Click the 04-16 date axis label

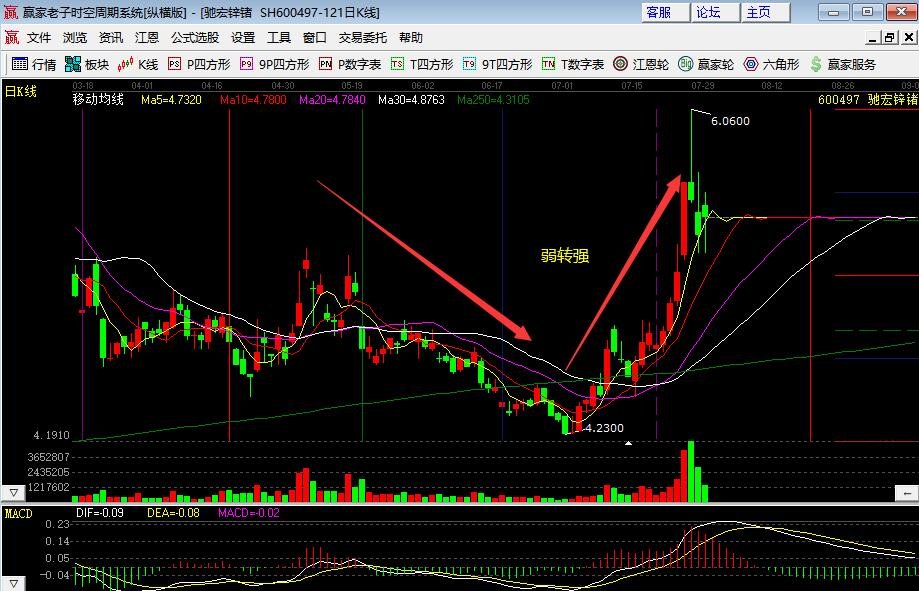coord(212,86)
